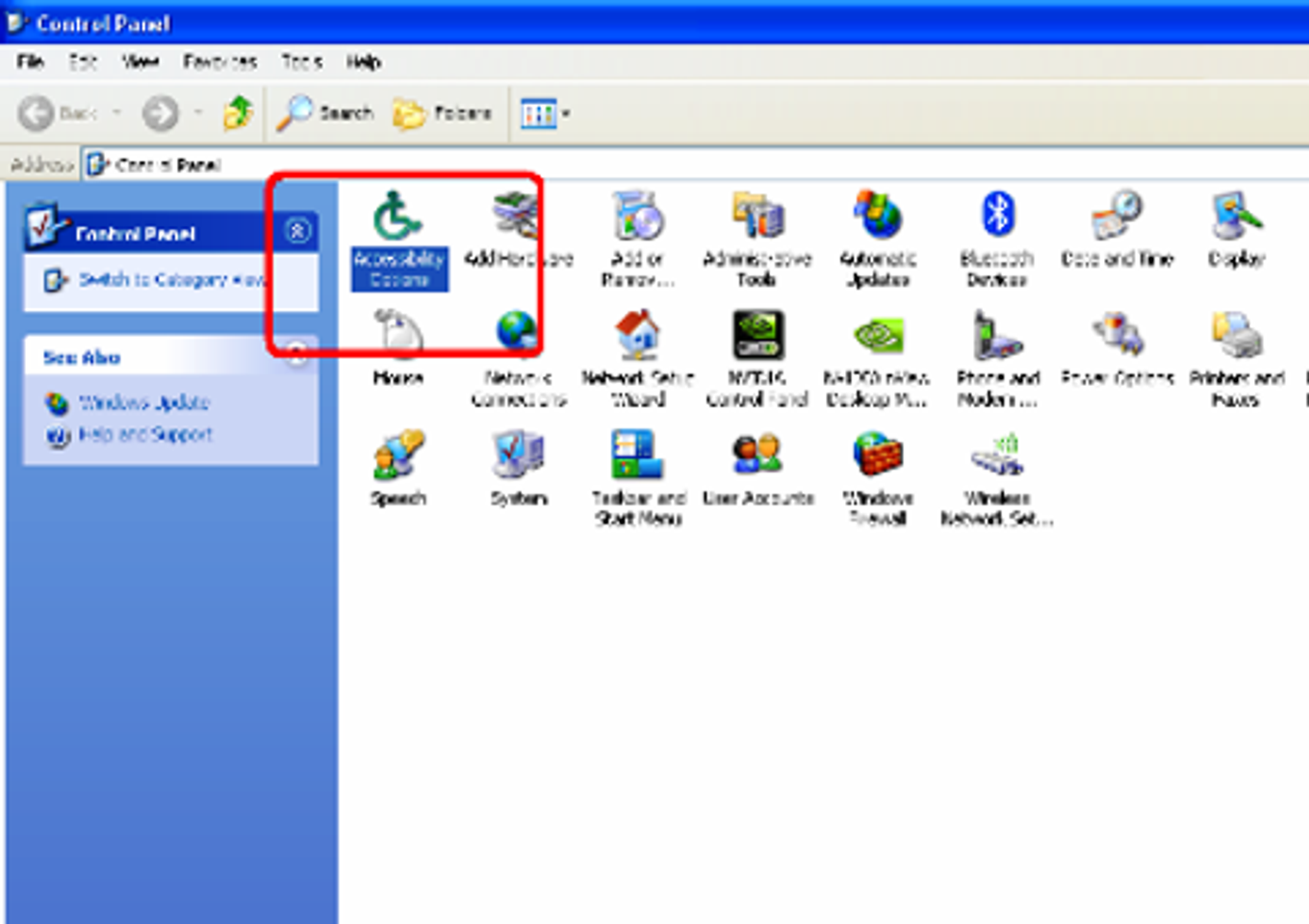The image size is (1309, 924).
Task: Open Taskbar and Start Menu properties
Action: (x=637, y=457)
